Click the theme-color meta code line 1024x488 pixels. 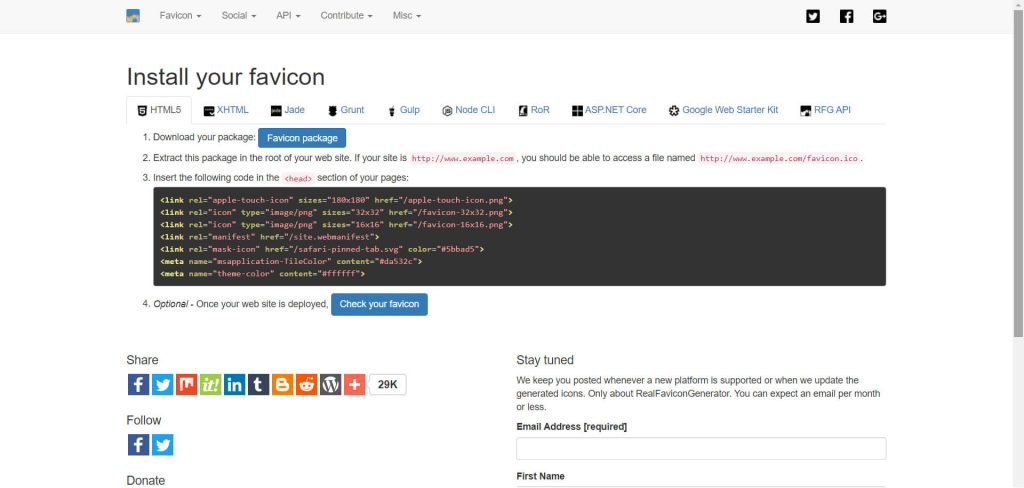[x=263, y=274]
